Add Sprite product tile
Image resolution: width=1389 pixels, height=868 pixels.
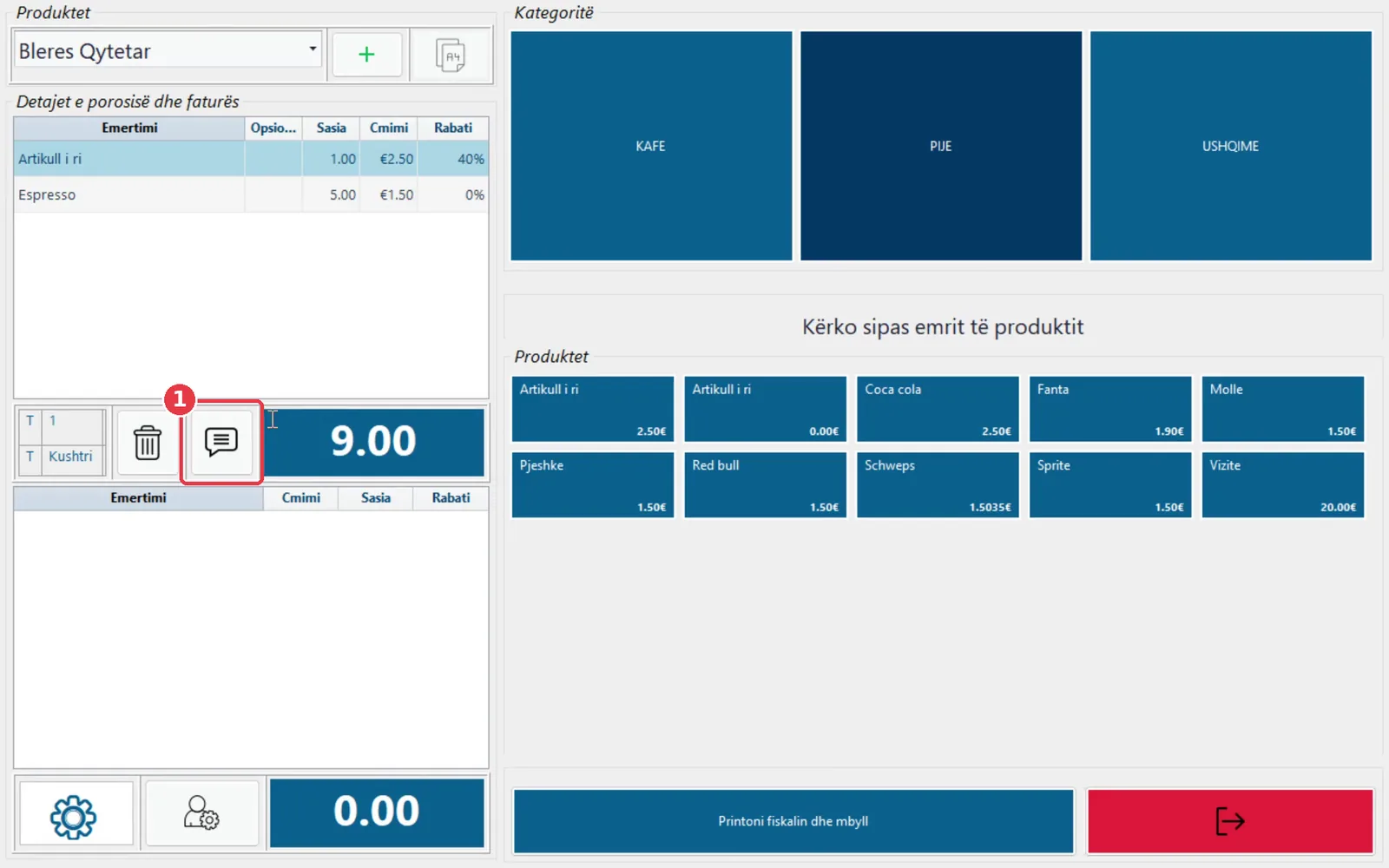click(x=1110, y=485)
